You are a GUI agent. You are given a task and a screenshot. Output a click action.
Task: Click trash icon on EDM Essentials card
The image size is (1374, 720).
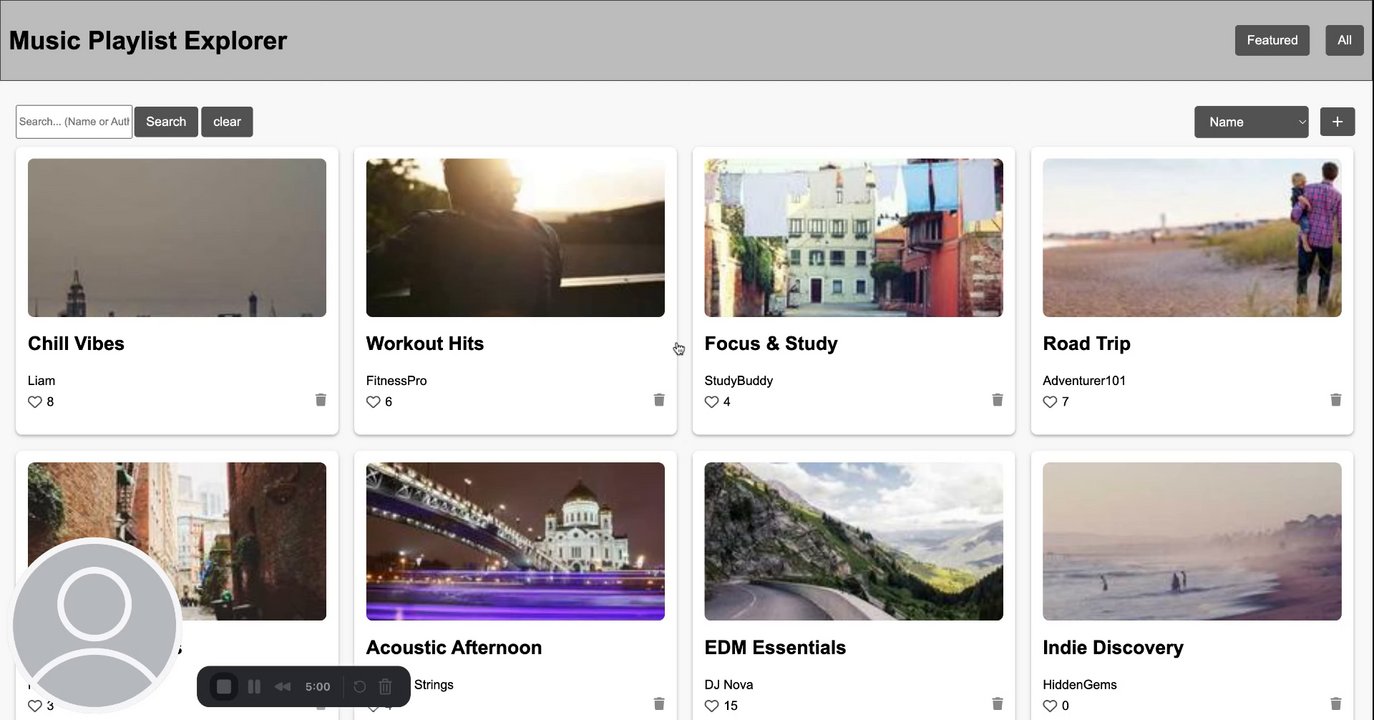pos(997,704)
